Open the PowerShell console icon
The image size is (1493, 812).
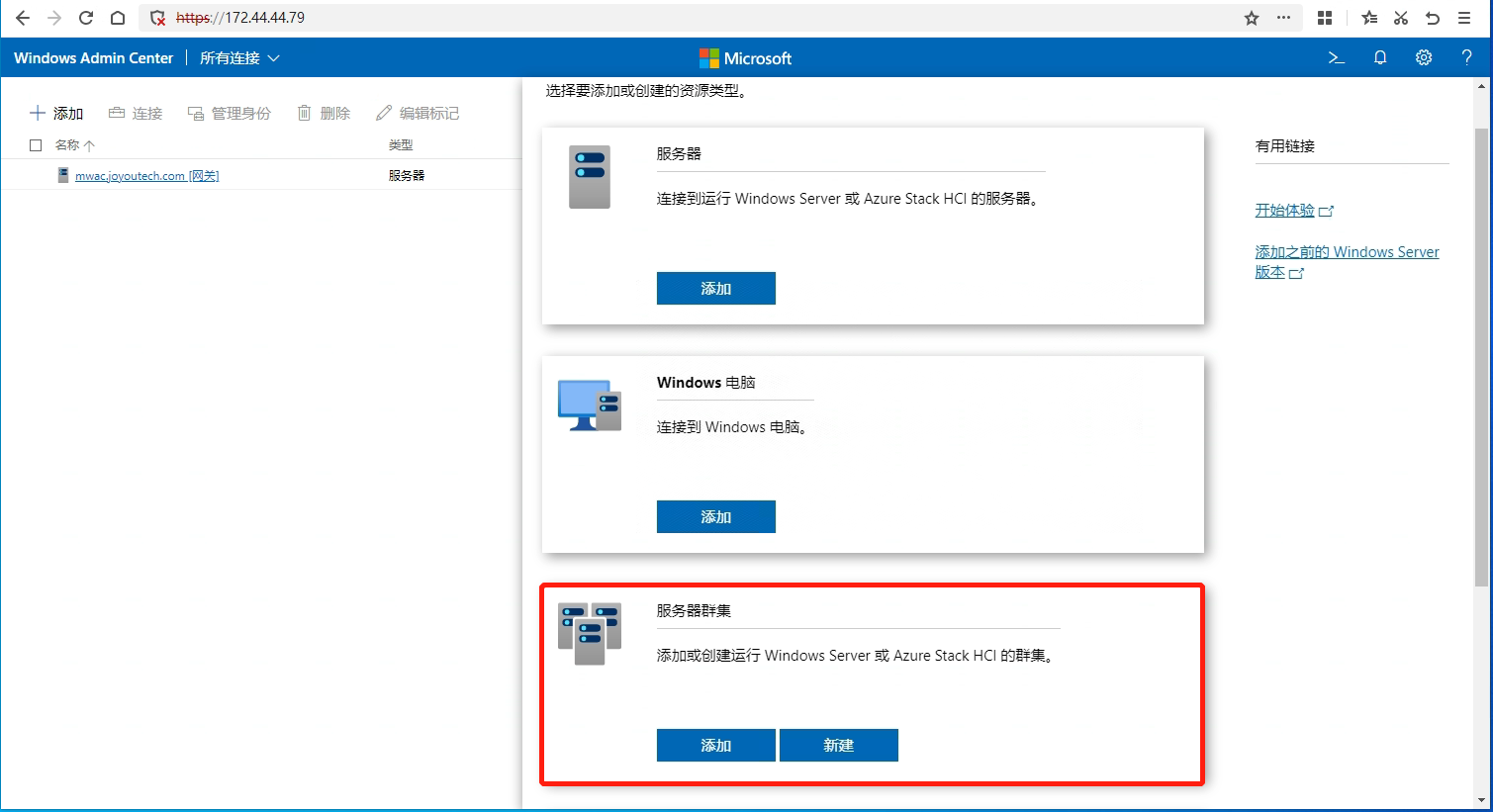pos(1337,58)
